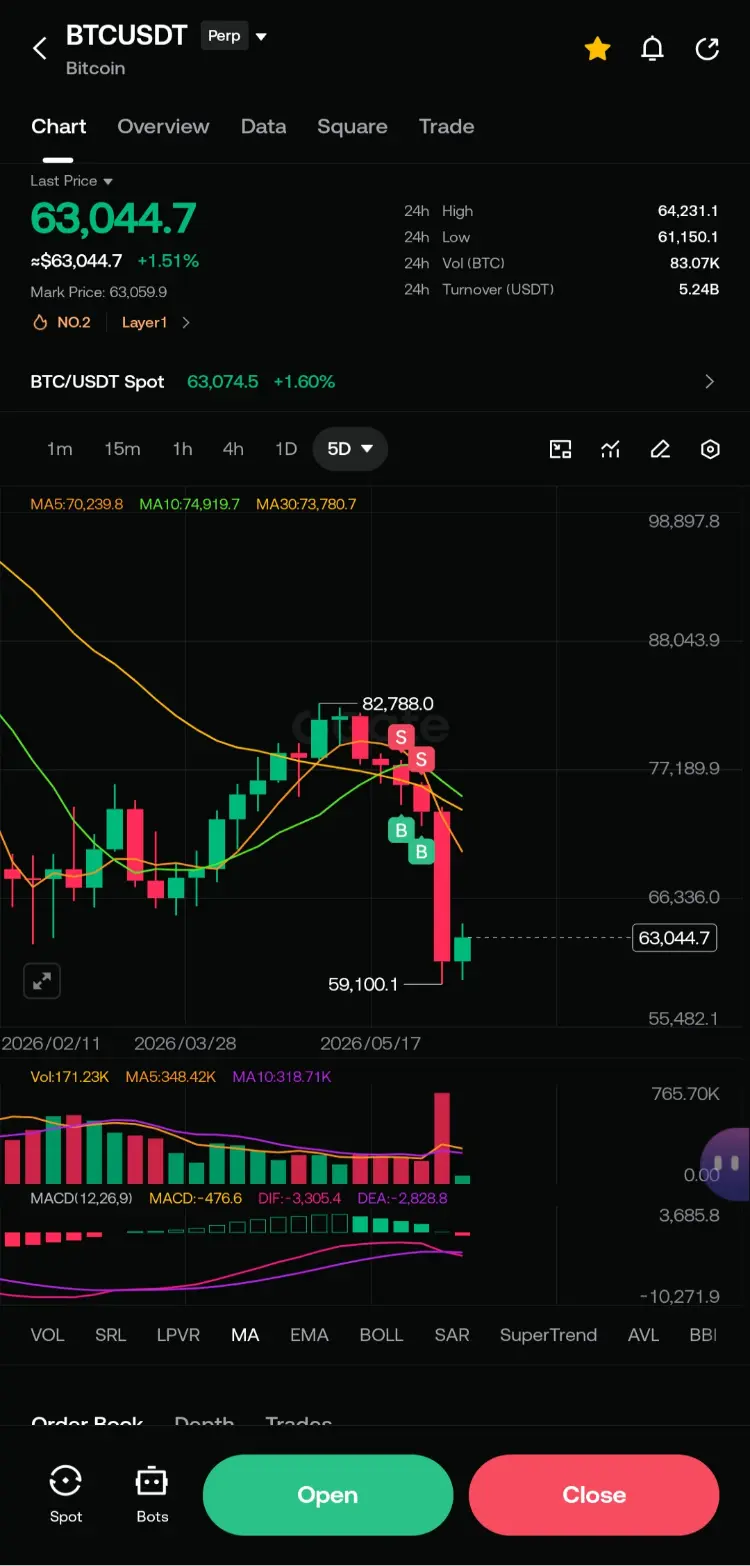Viewport: 750px width, 1566px height.
Task: Tap the MA30:73,780.7 indicator value
Action: [306, 504]
